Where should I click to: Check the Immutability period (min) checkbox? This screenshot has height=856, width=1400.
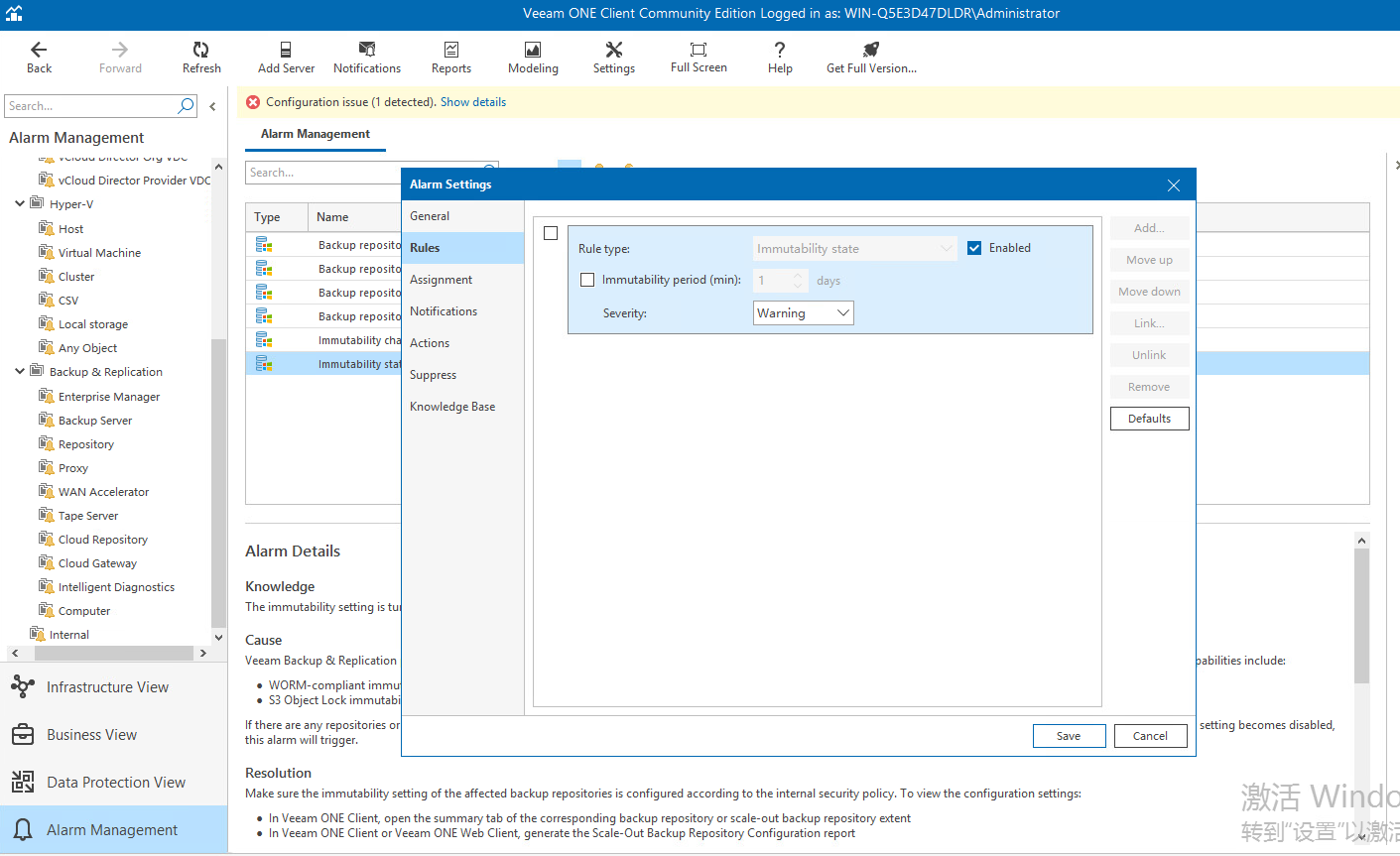587,280
